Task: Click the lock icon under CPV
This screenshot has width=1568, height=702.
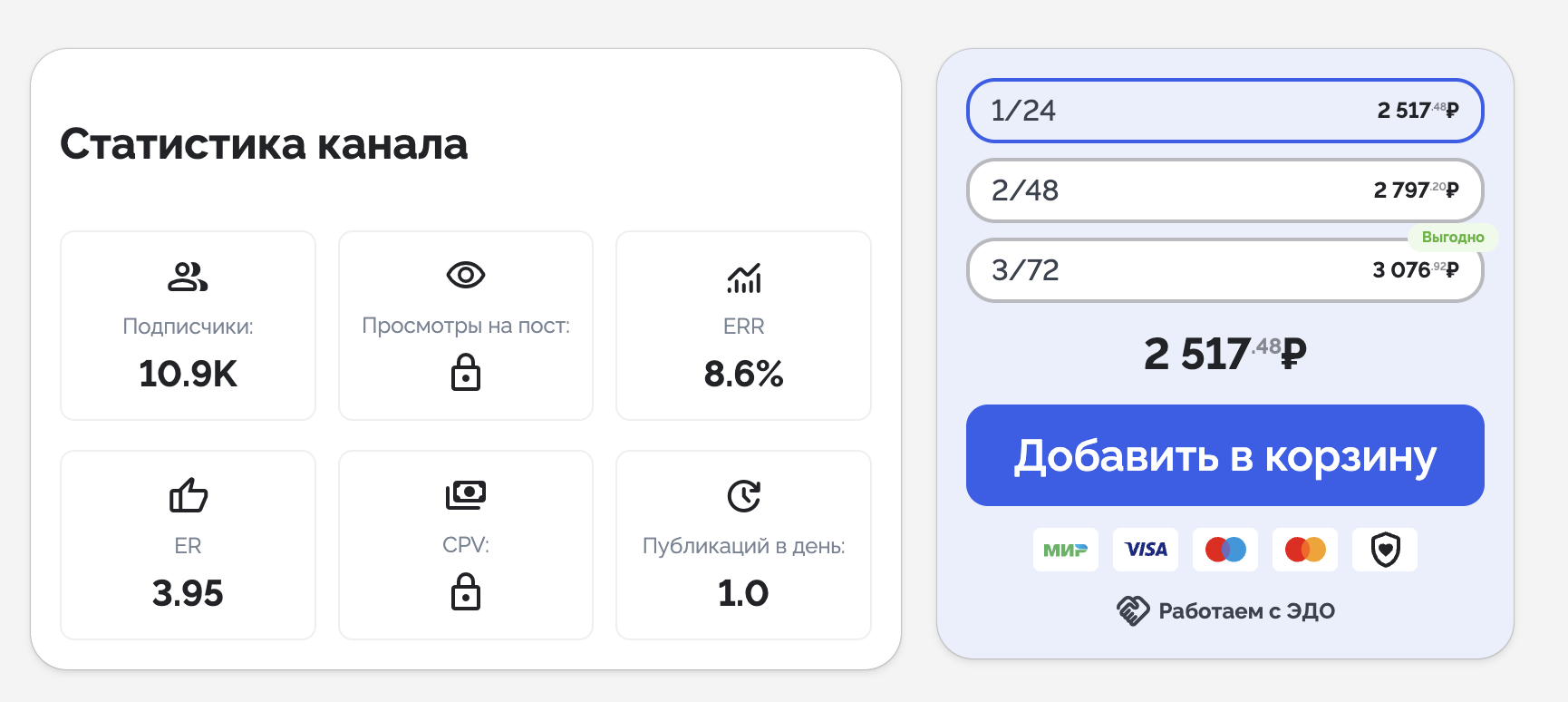Action: [466, 592]
